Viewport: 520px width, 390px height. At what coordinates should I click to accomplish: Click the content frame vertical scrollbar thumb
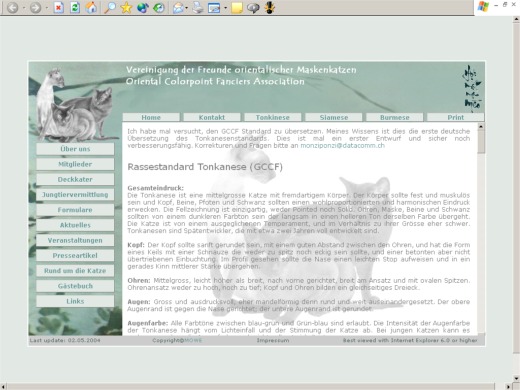click(481, 141)
